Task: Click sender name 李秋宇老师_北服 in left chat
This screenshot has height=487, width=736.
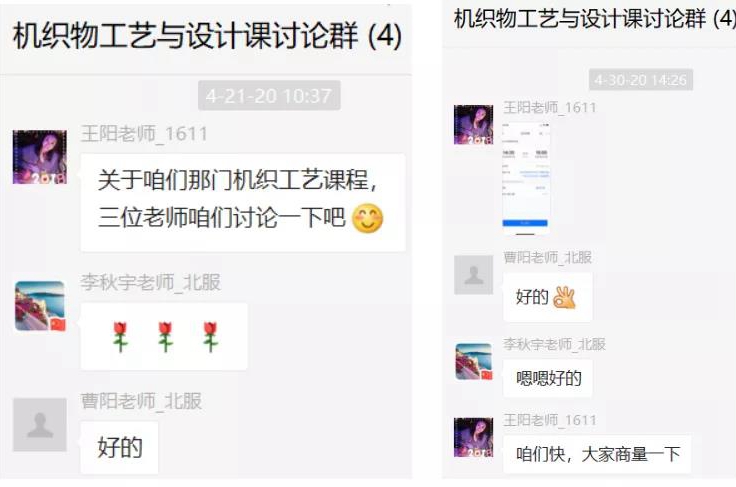Action: pos(150,282)
